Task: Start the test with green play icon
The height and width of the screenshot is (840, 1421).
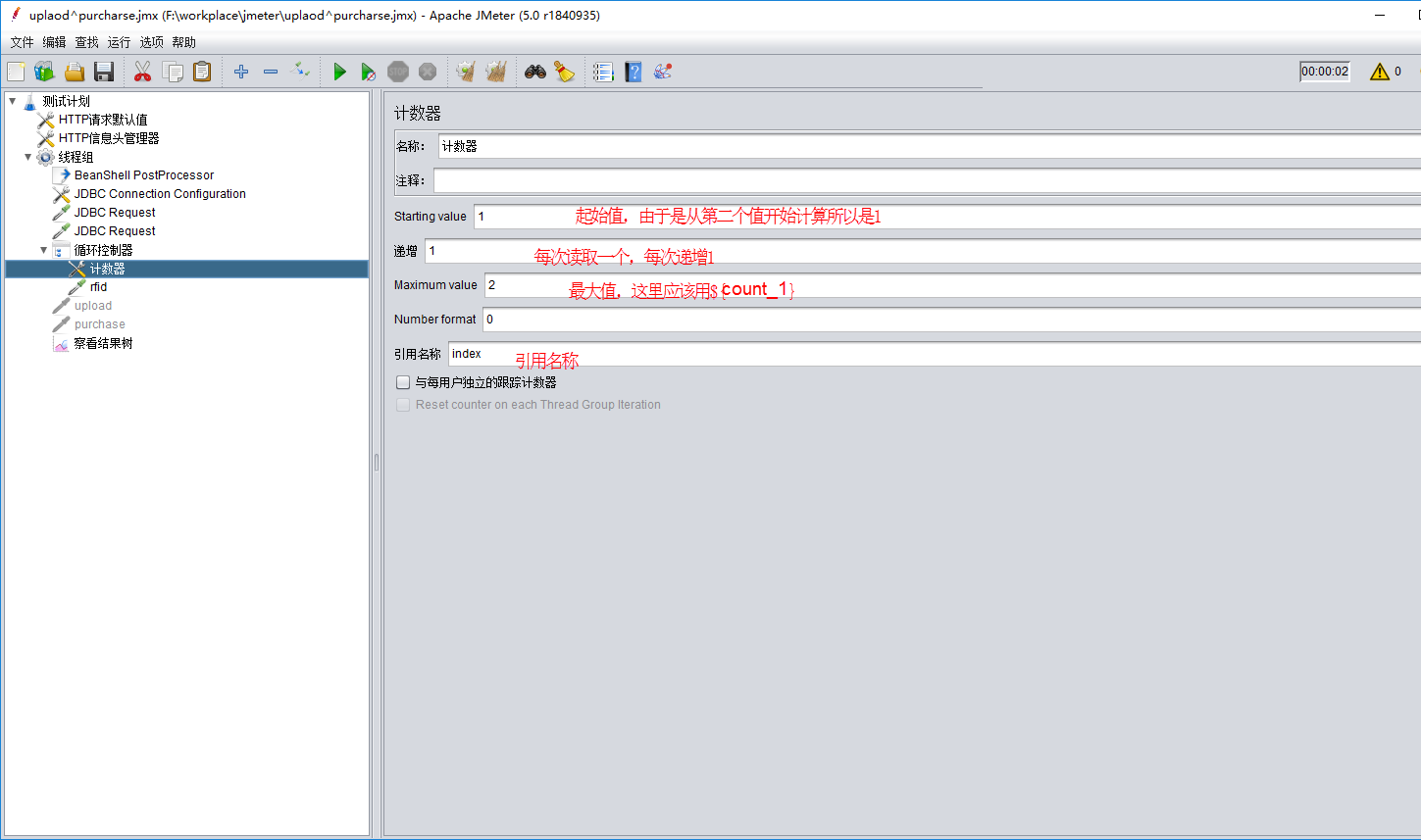Action: pos(339,72)
